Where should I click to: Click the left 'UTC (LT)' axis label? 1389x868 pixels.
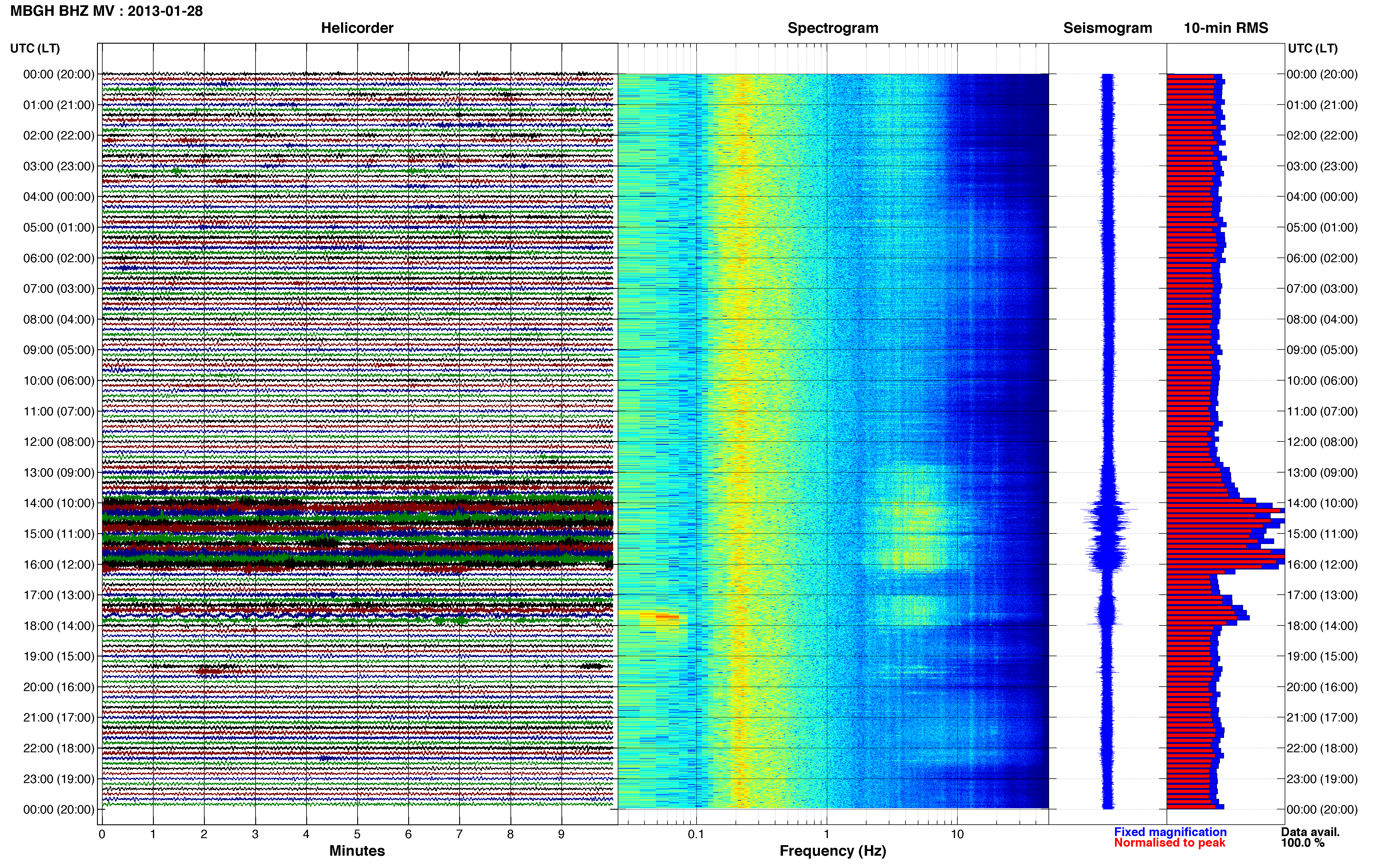coord(35,48)
